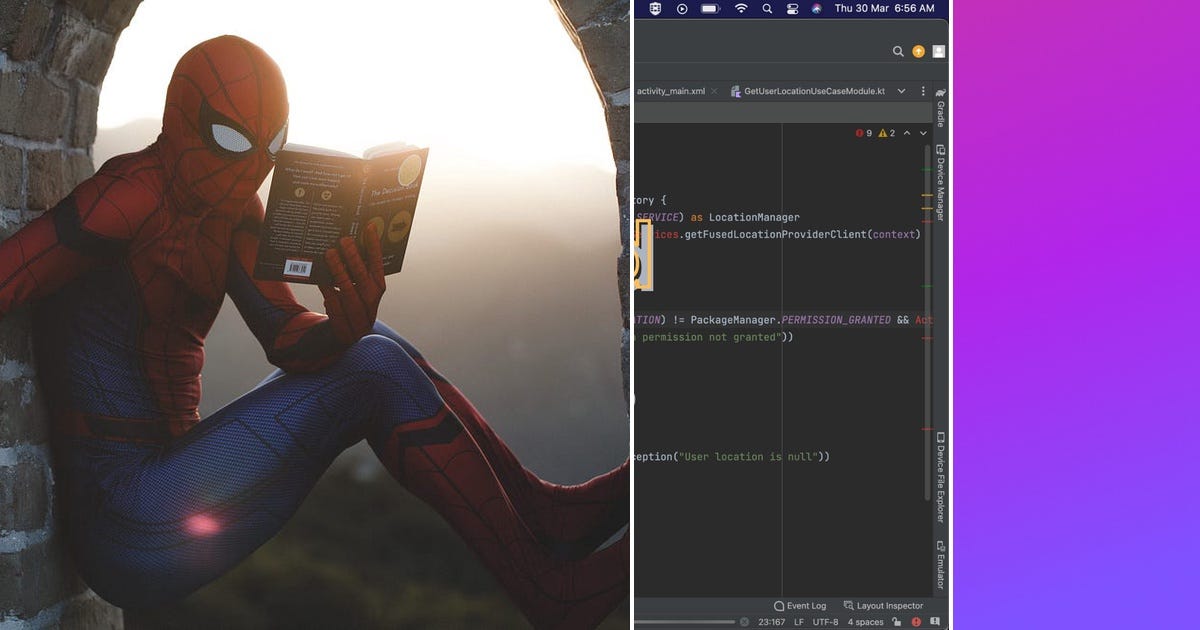Open the Event Log

[x=800, y=605]
